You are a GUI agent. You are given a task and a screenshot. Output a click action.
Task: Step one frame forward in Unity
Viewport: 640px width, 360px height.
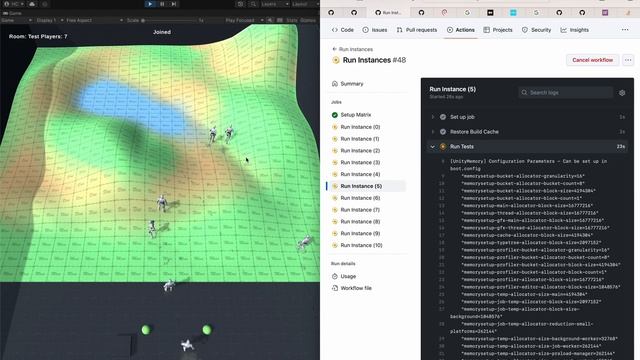(x=174, y=4)
